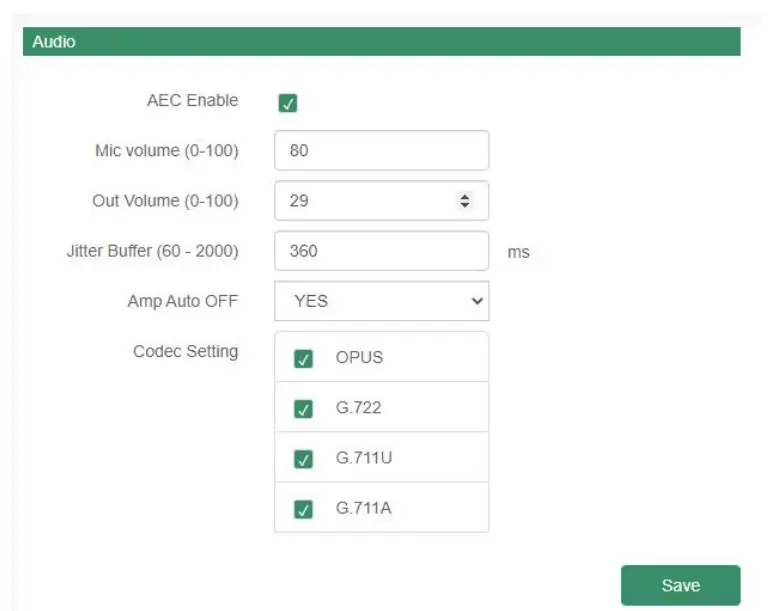The height and width of the screenshot is (611, 784).
Task: Increase Out Volume with the up arrow
Action: [464, 196]
